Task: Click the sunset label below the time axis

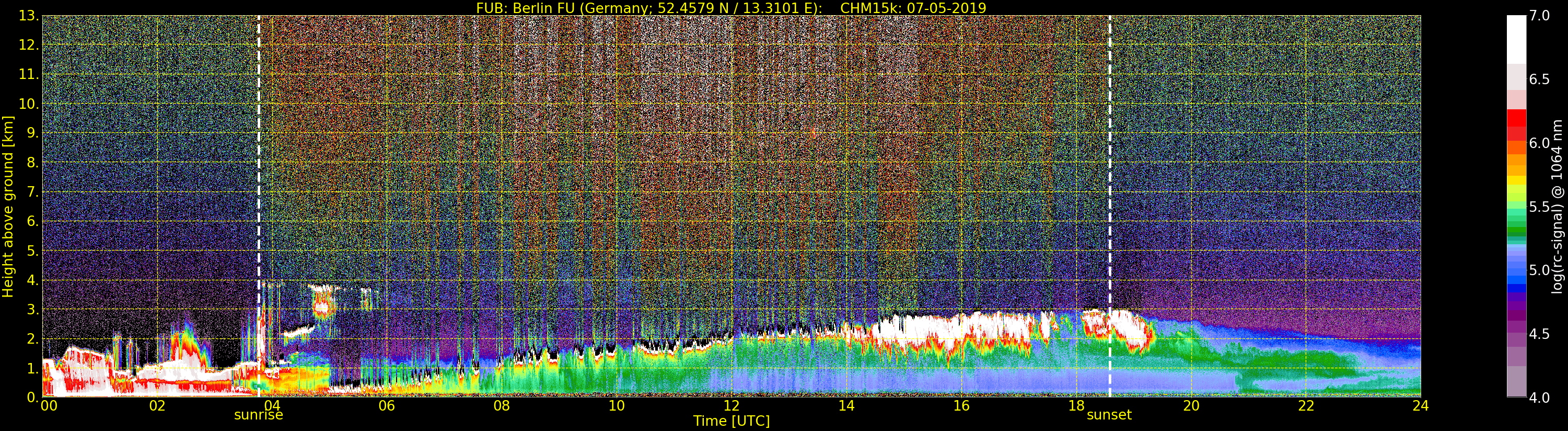Action: [1109, 415]
